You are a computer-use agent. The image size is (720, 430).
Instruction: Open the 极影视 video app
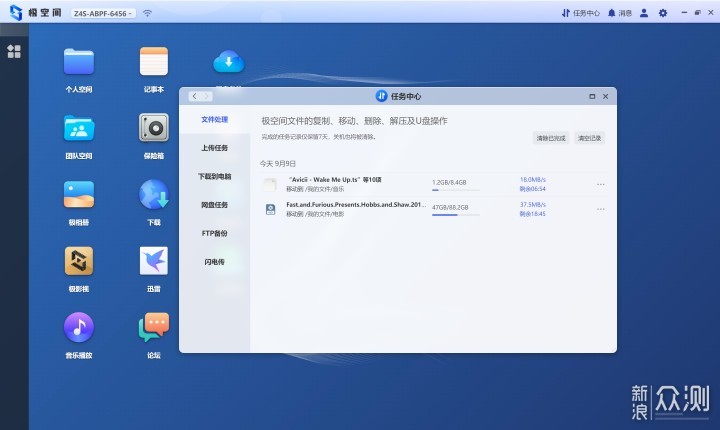[x=79, y=261]
